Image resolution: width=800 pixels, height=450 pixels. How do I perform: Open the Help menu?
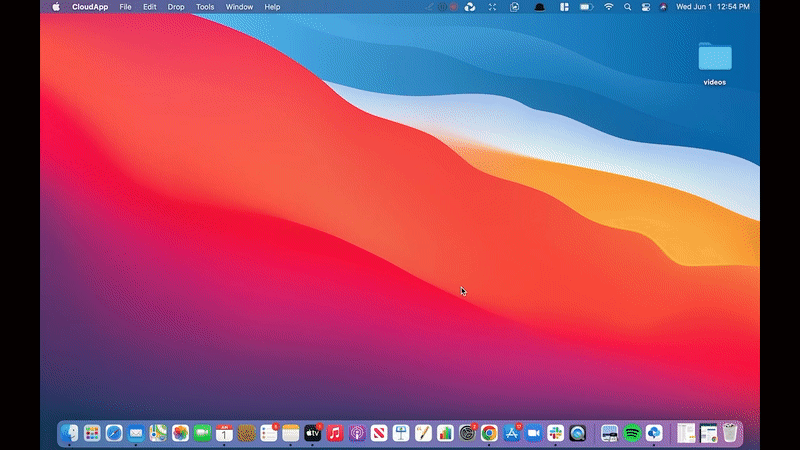click(x=272, y=7)
